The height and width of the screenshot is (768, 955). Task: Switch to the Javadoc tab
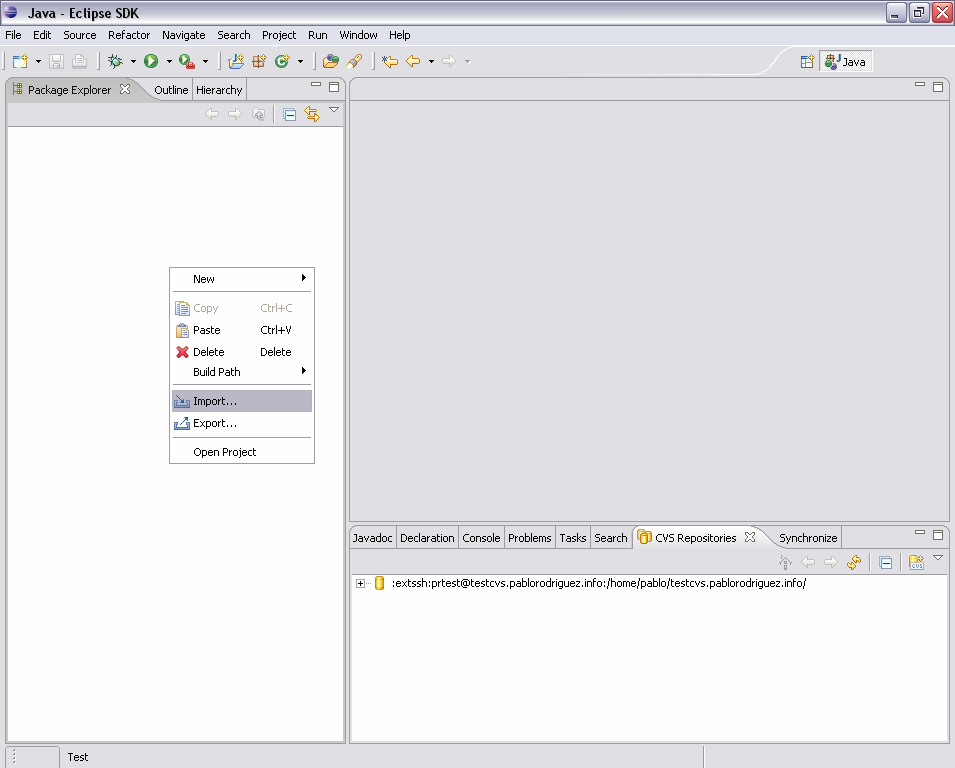click(372, 538)
